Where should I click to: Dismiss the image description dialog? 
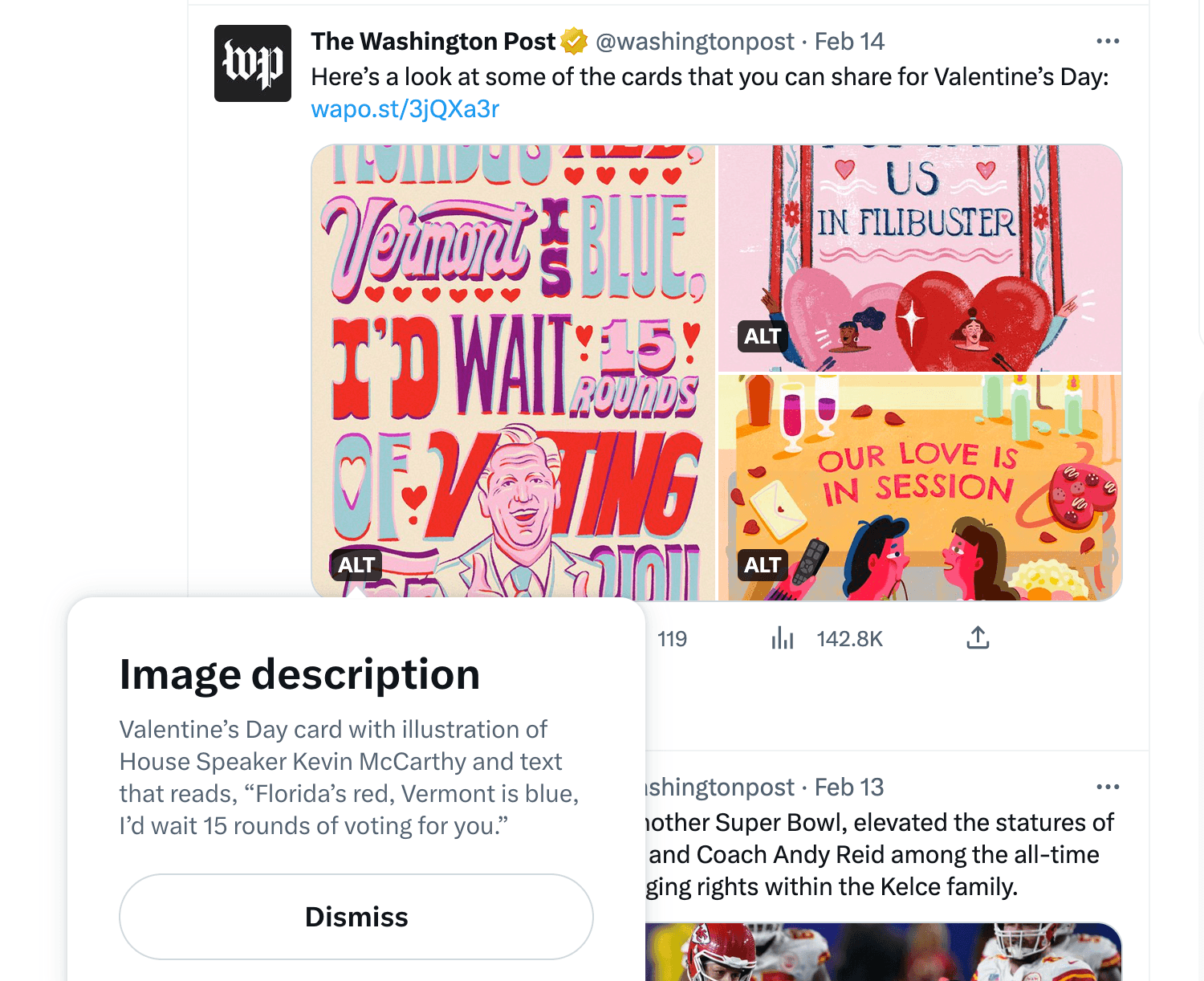(x=356, y=917)
